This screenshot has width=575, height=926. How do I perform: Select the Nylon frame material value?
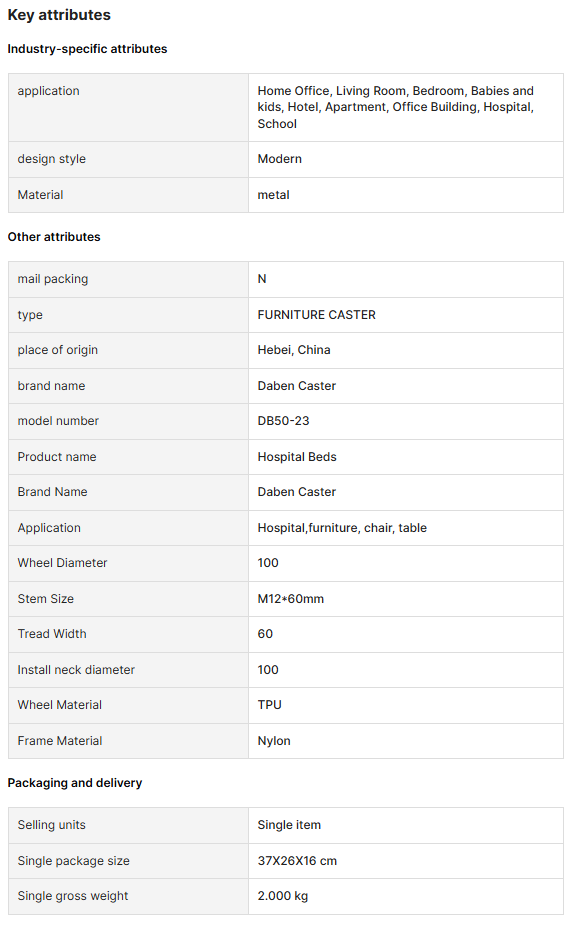pyautogui.click(x=274, y=741)
